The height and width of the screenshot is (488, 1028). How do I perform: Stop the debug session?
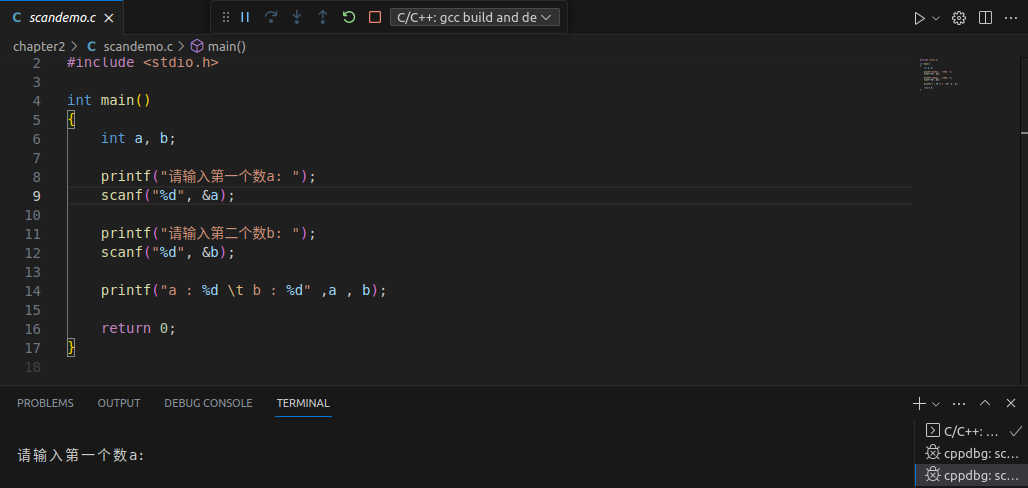click(x=375, y=17)
